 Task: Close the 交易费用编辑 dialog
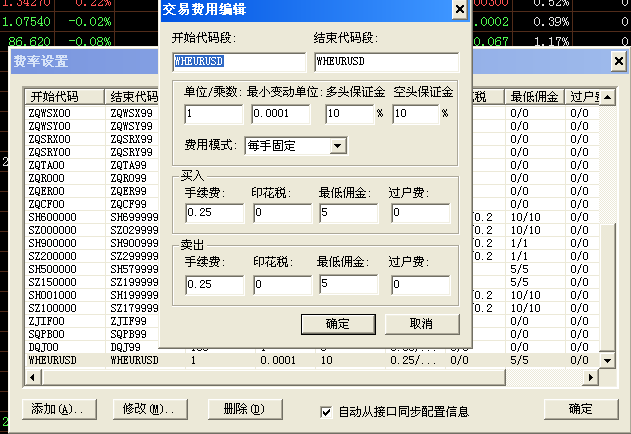pyautogui.click(x=459, y=10)
